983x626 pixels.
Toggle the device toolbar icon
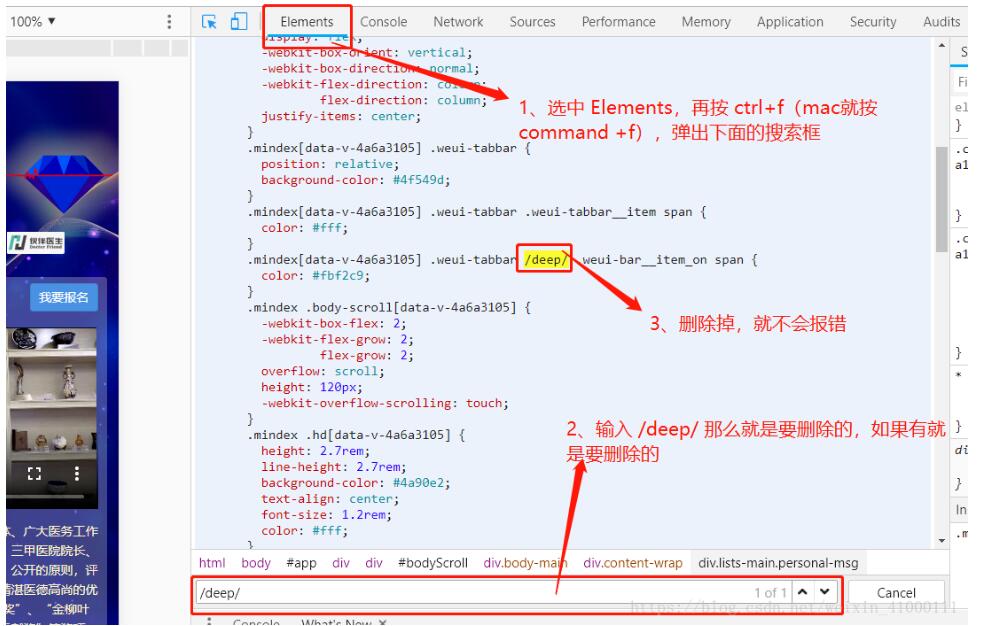coord(237,21)
